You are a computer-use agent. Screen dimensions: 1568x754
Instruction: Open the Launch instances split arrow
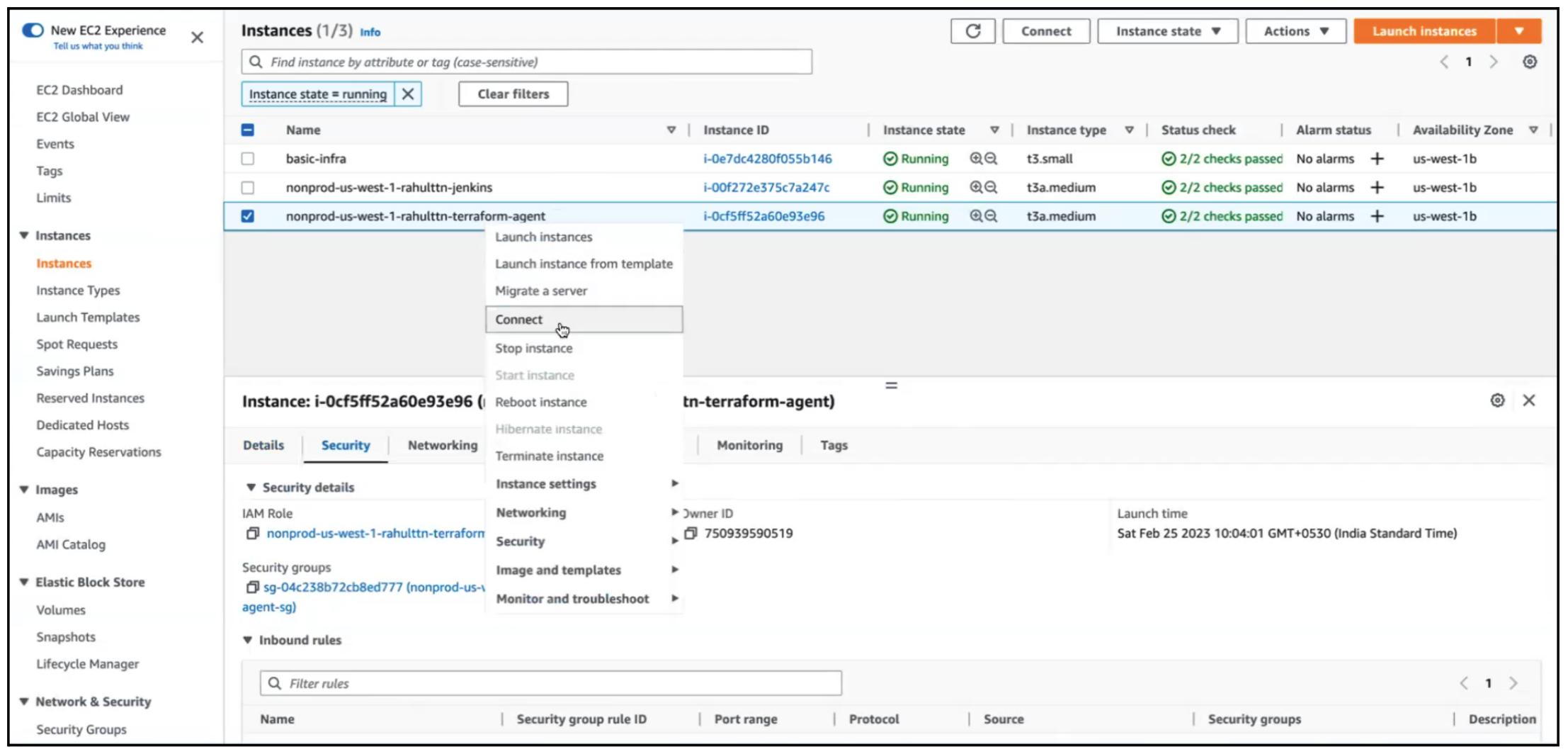point(1518,31)
